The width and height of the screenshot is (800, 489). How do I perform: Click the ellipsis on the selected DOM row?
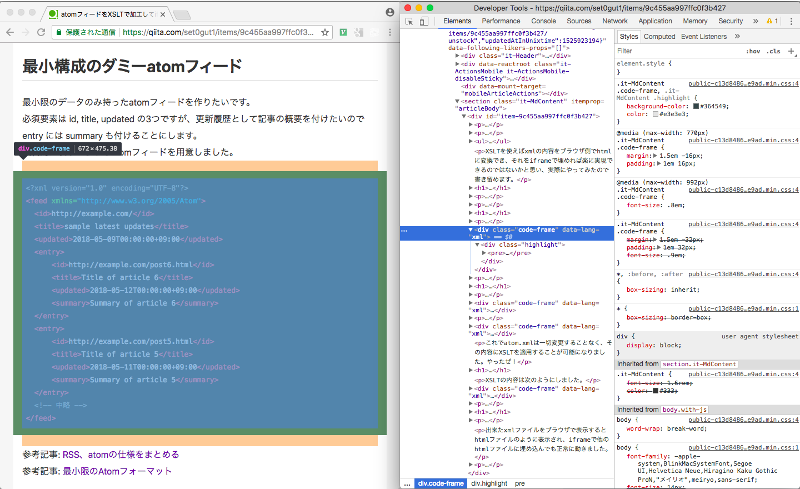coord(404,231)
